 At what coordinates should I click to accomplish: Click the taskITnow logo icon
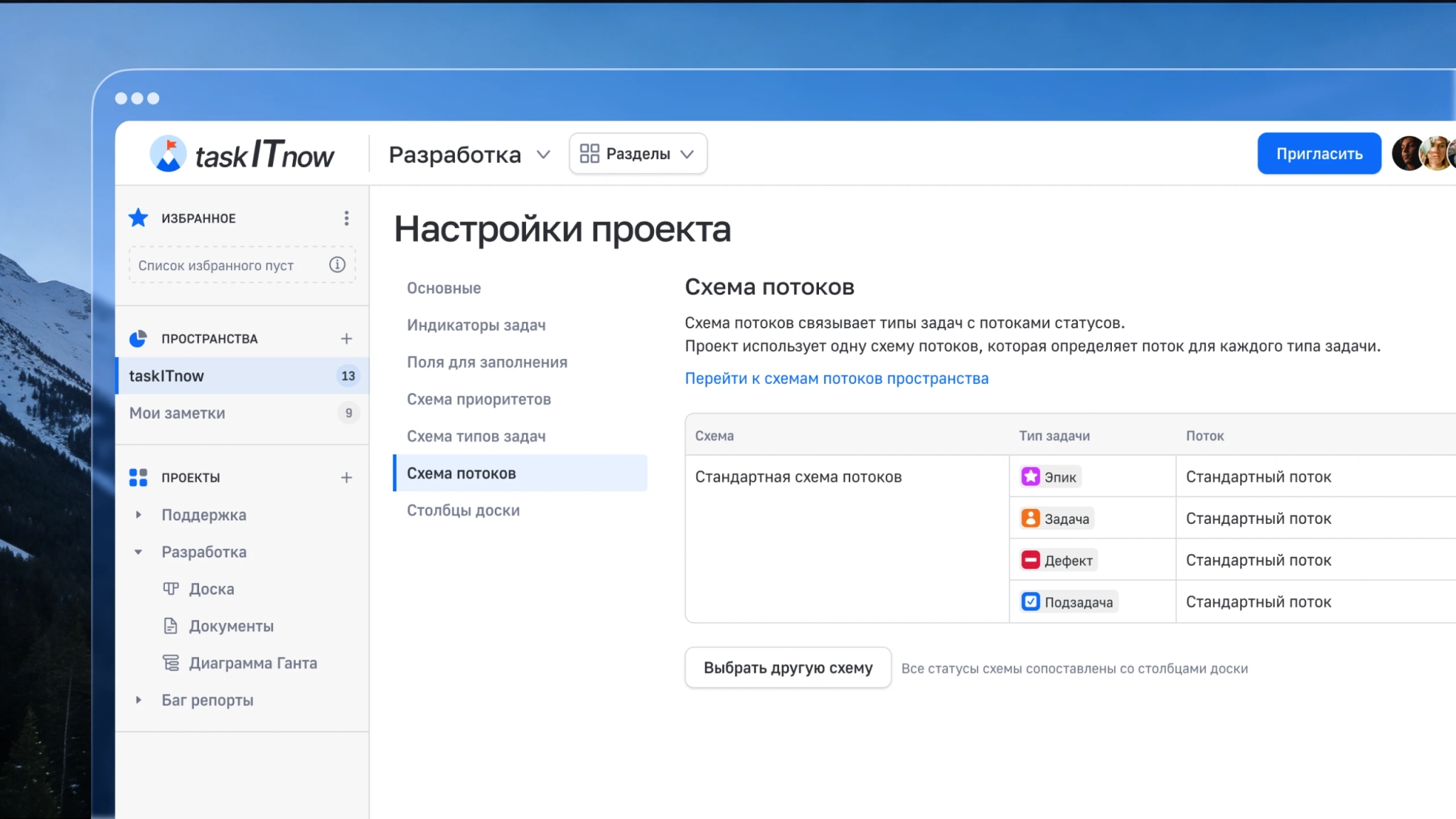pos(168,154)
